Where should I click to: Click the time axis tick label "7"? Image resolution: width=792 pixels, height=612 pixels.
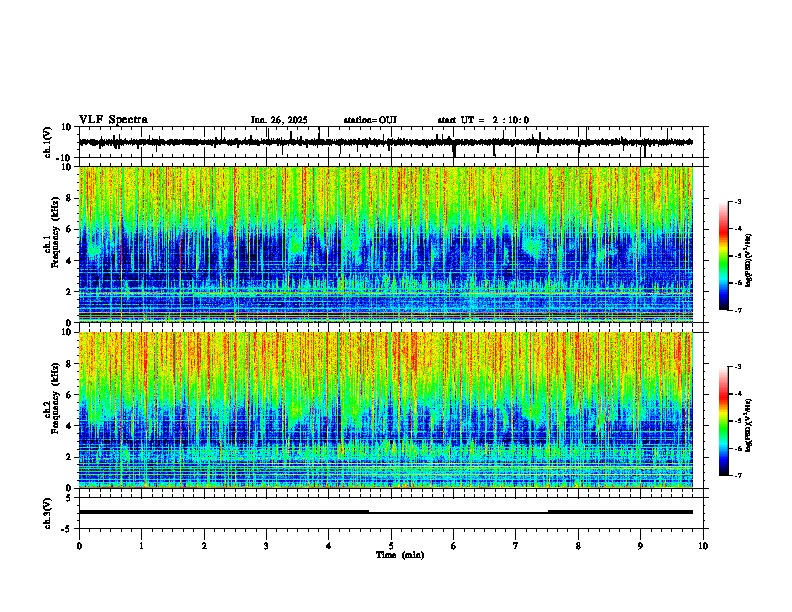516,546
